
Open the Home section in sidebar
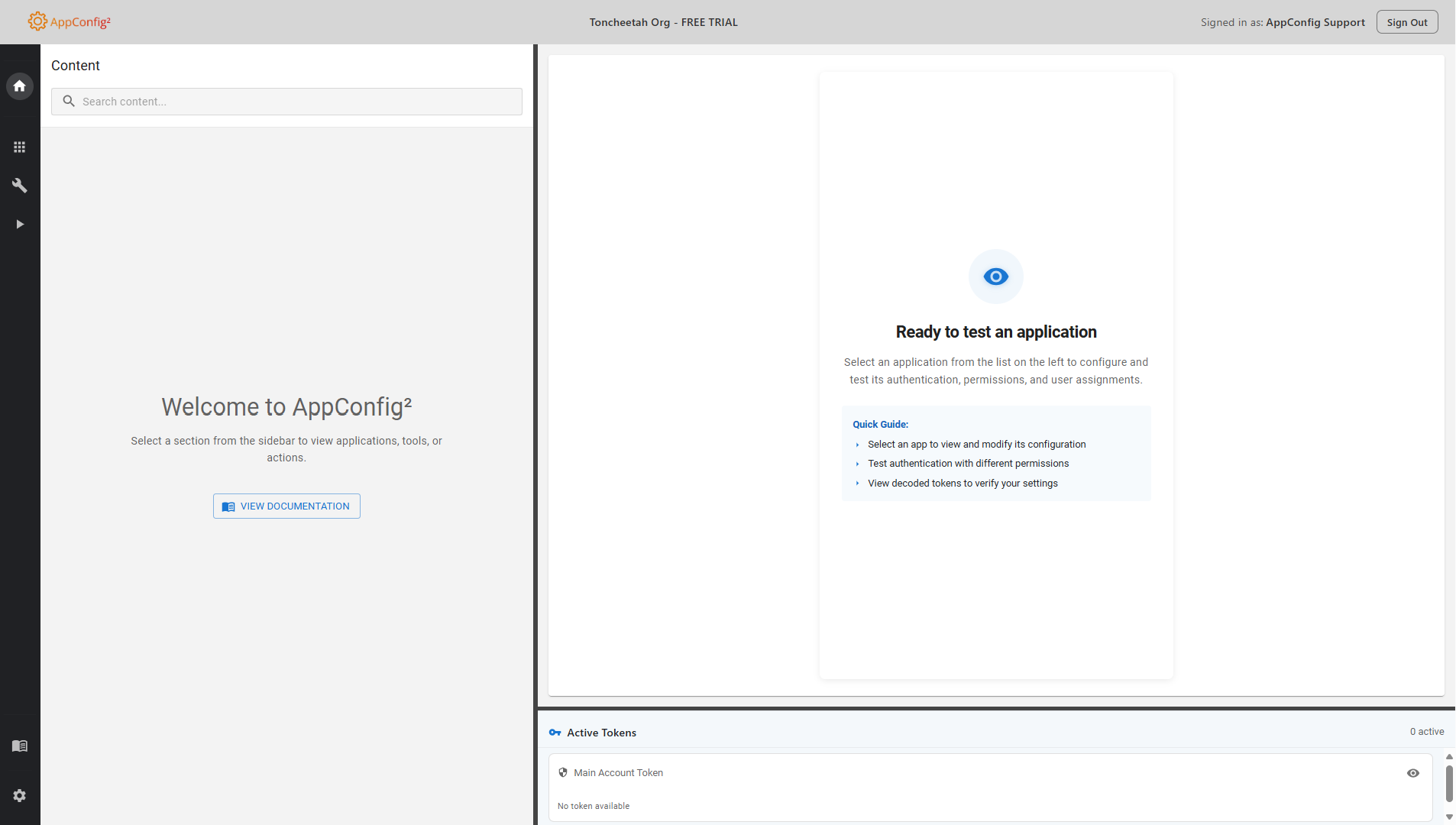20,86
